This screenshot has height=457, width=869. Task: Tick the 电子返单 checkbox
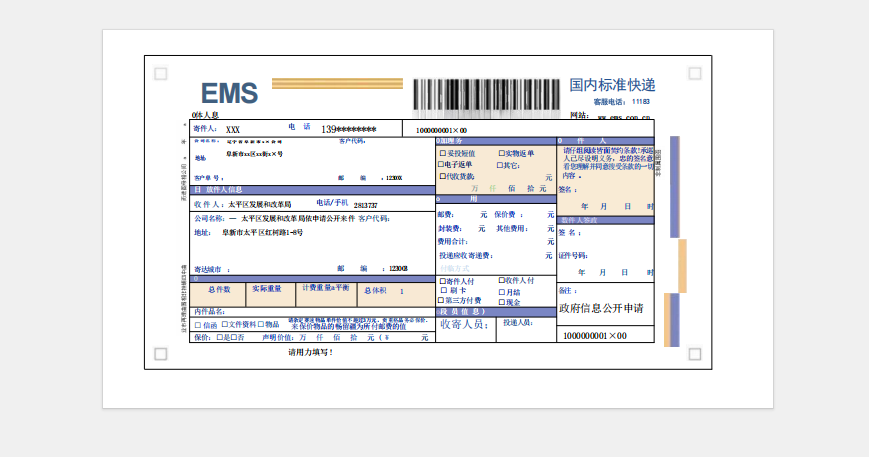pyautogui.click(x=441, y=165)
